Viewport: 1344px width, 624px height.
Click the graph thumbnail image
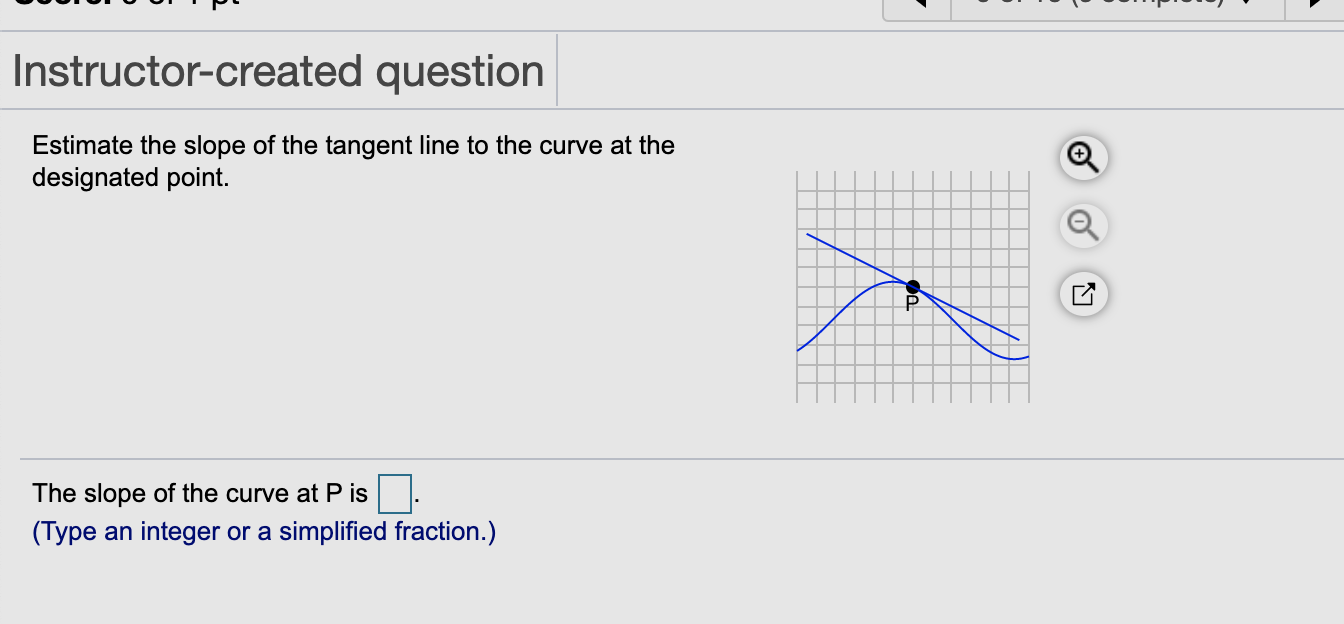pyautogui.click(x=911, y=288)
